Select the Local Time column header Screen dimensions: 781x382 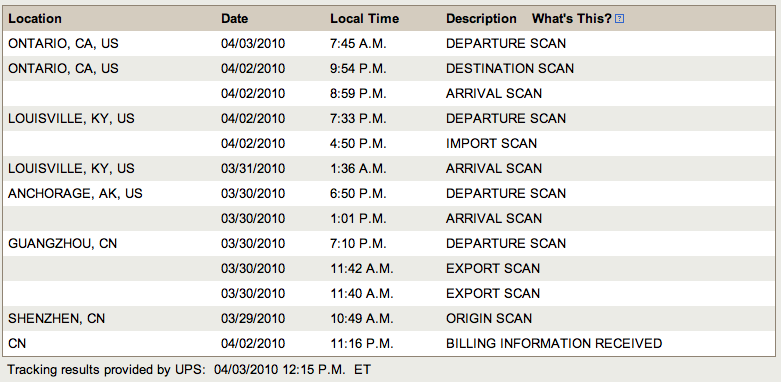point(365,19)
